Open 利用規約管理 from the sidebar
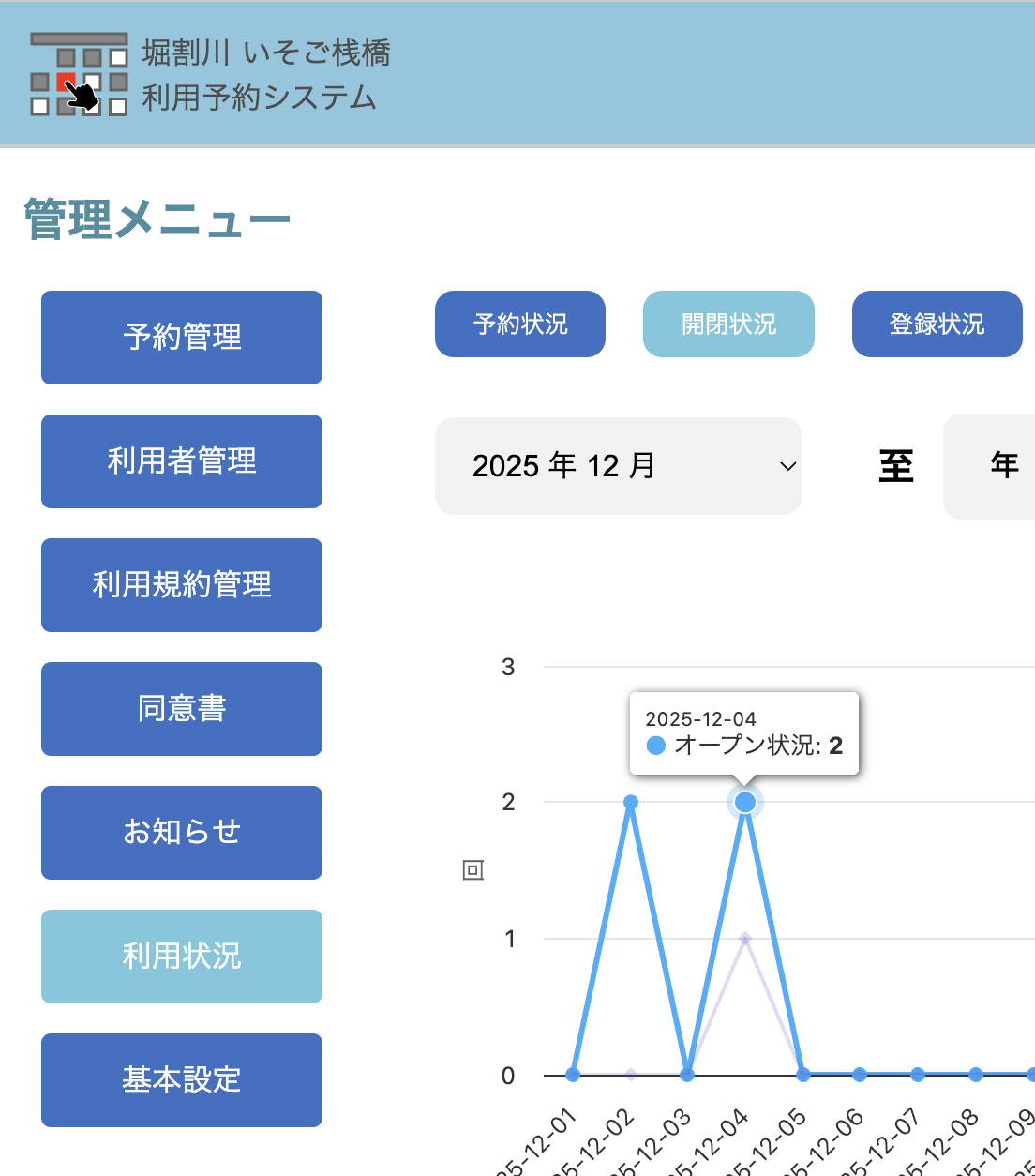The height and width of the screenshot is (1176, 1035). pos(182,585)
